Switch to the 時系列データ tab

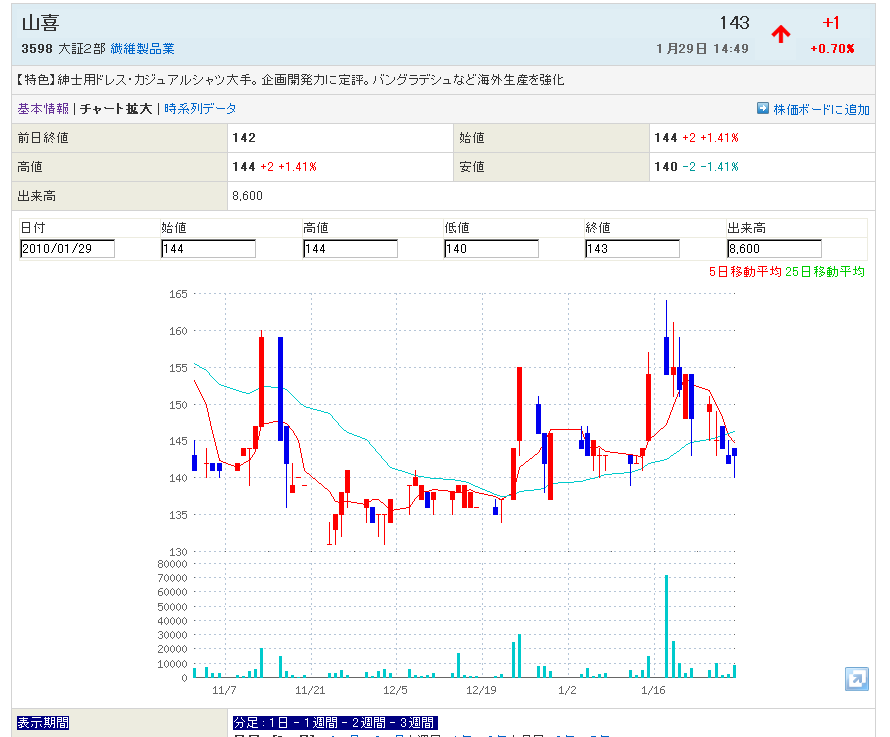click(x=200, y=109)
